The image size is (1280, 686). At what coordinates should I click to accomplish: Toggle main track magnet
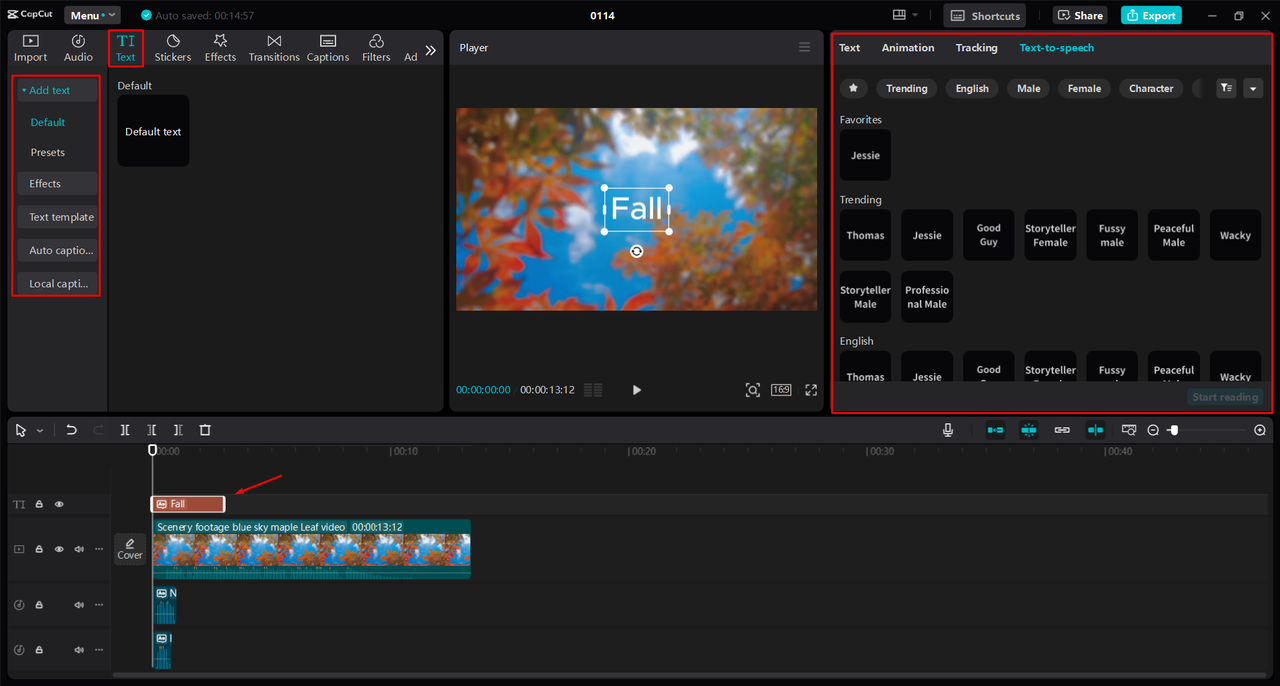[995, 430]
